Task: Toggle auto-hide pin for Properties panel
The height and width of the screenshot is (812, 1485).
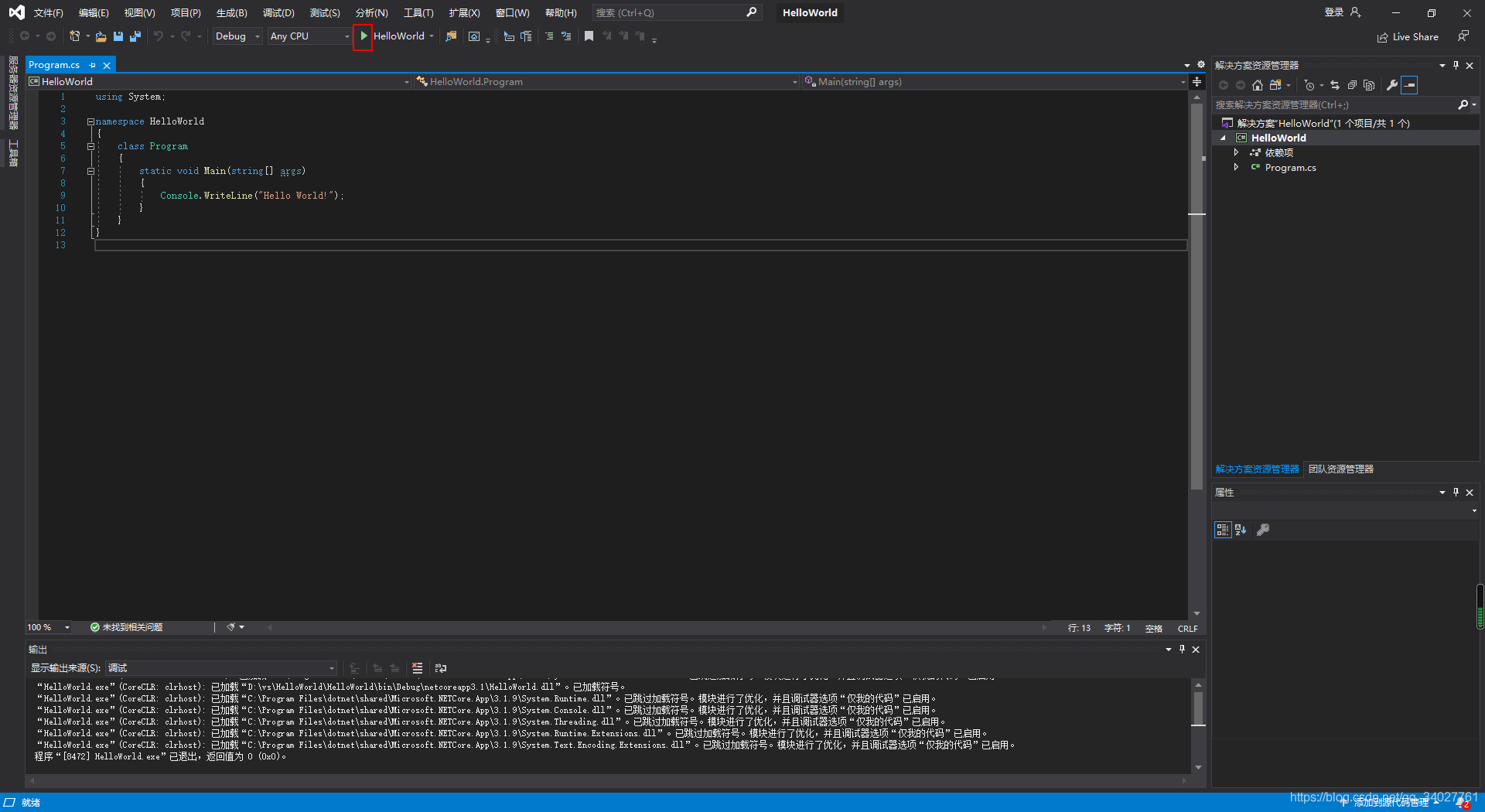Action: (1456, 492)
